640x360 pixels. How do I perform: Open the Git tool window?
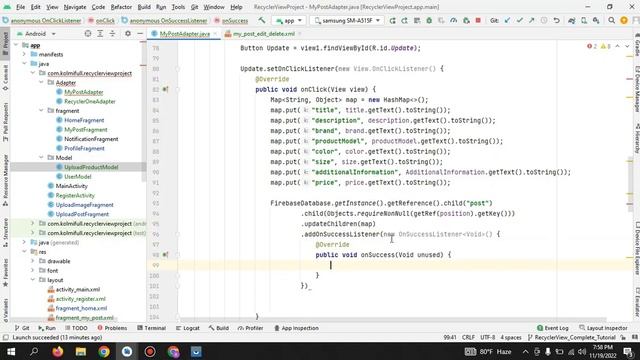coord(22,328)
